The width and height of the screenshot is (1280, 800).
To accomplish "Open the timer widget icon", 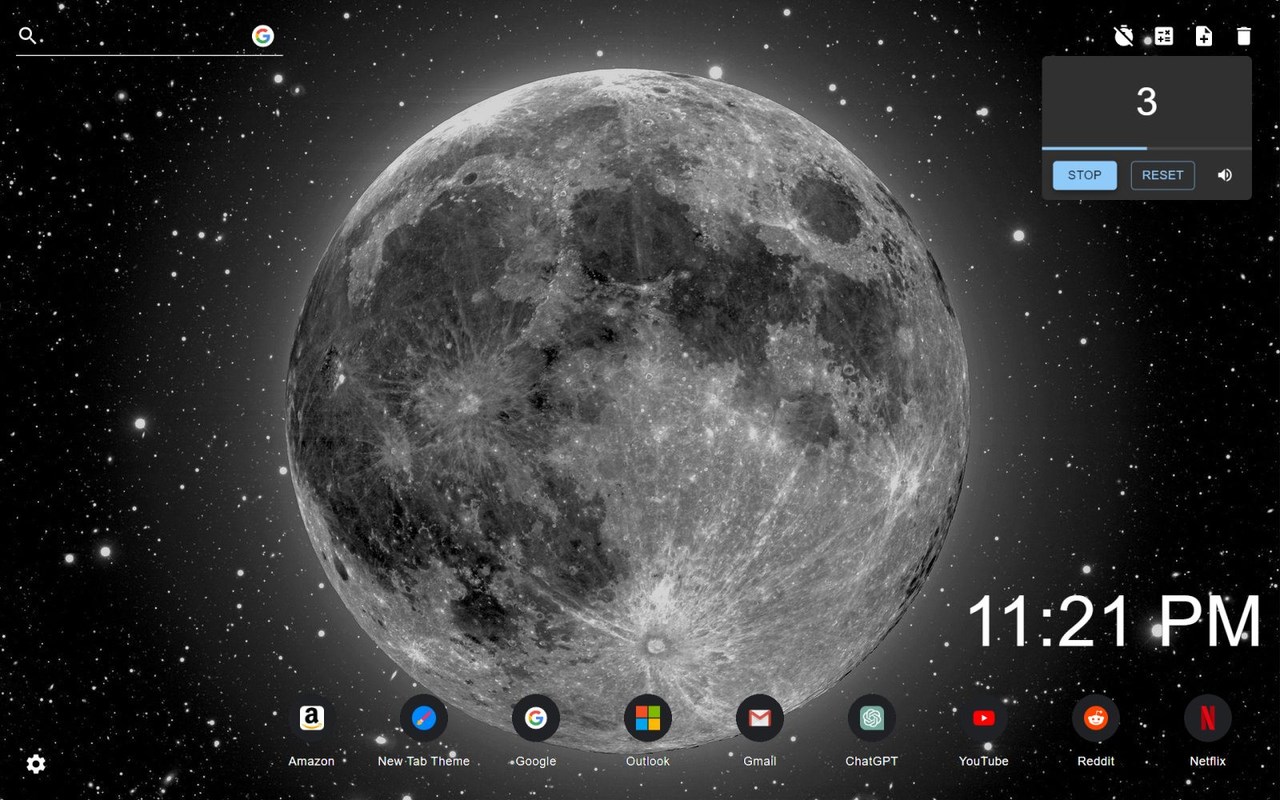I will (x=1124, y=36).
